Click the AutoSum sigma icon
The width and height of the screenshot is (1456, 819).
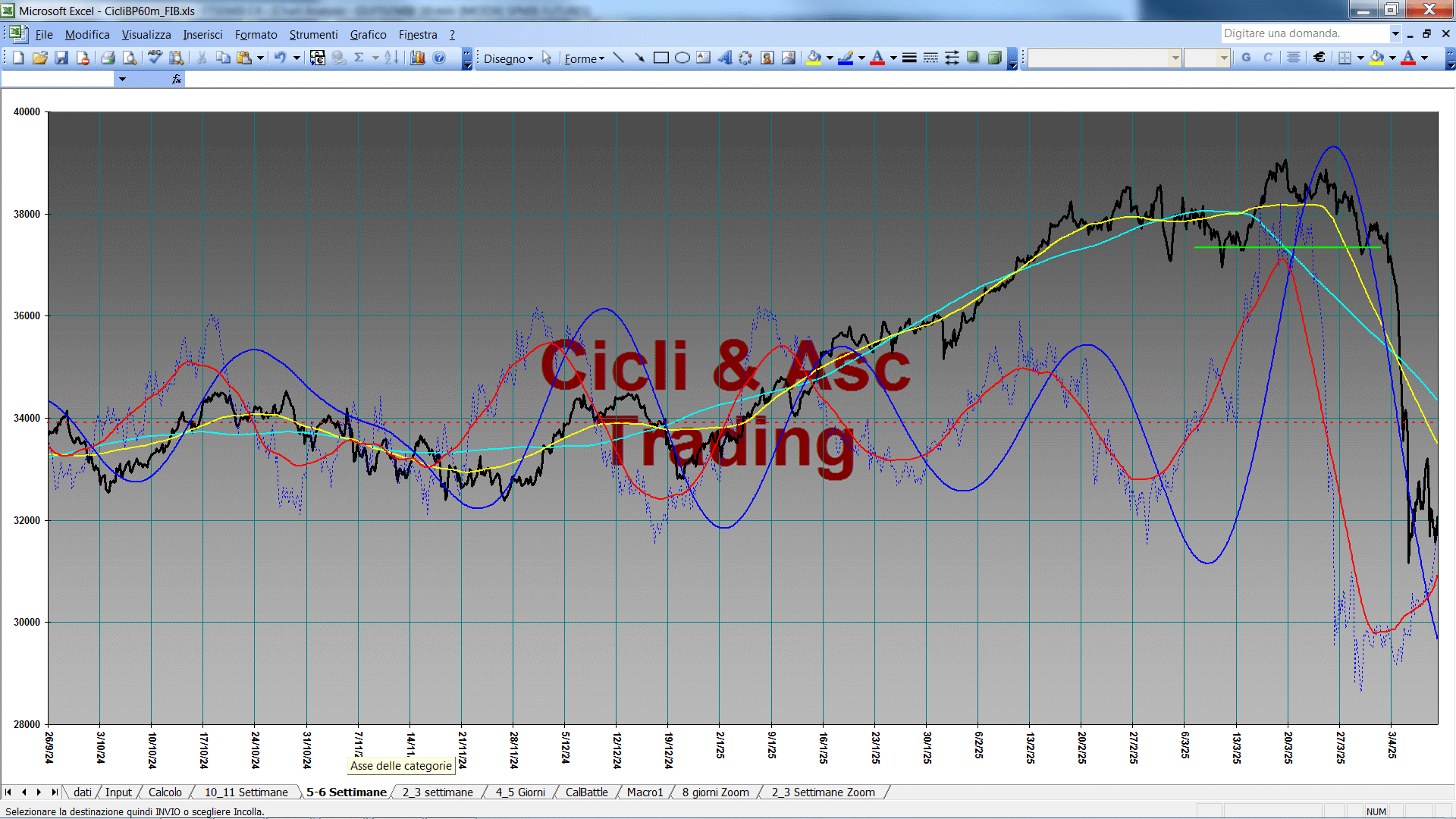click(359, 58)
